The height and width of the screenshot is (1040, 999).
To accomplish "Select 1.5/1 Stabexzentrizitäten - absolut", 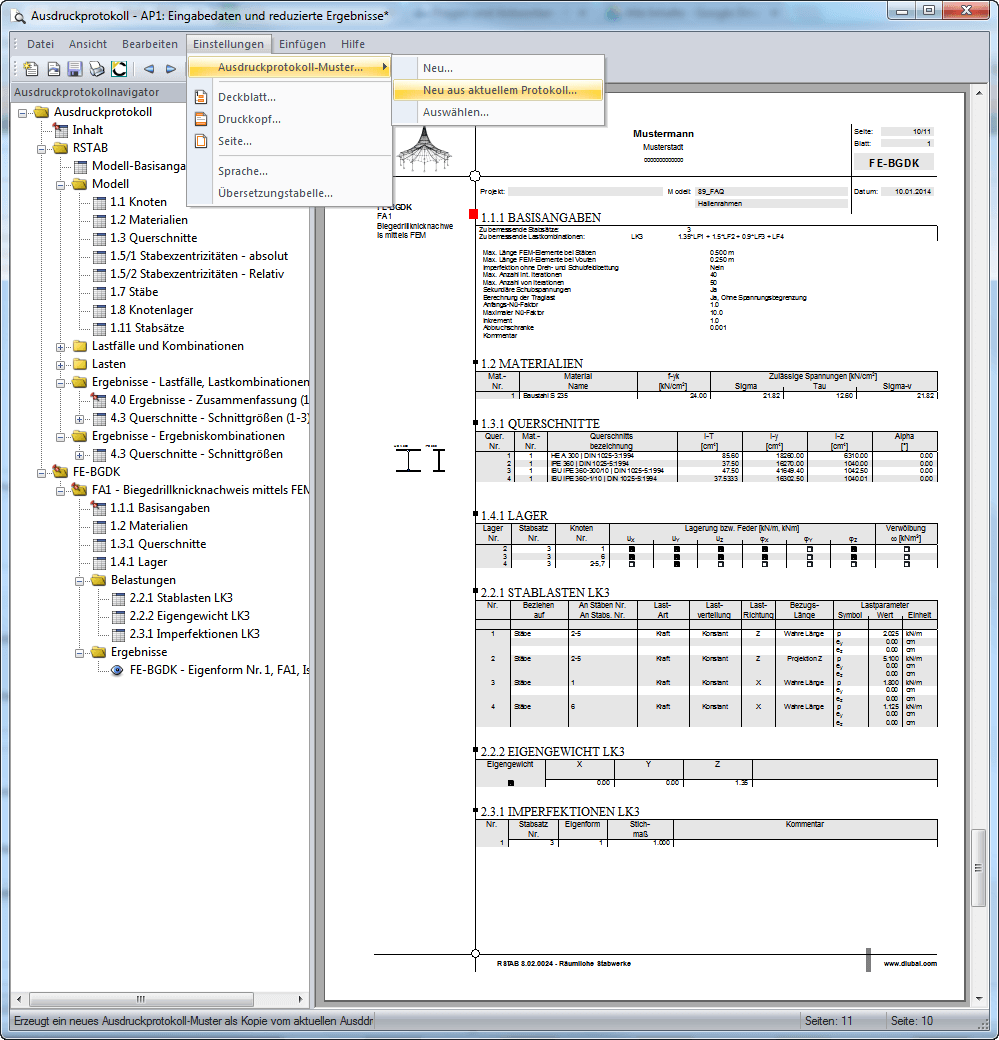I will [199, 256].
